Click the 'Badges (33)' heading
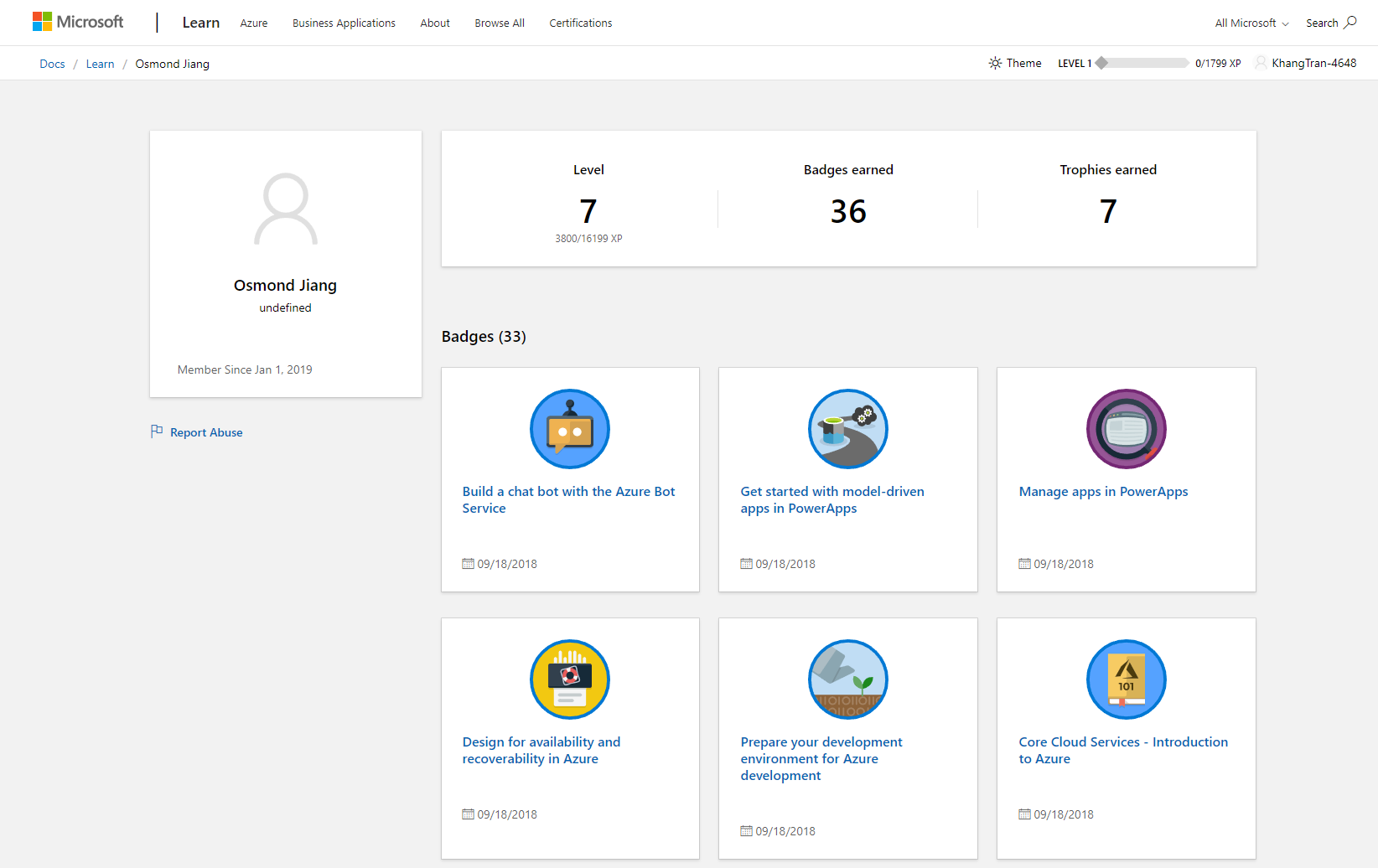 tap(484, 337)
